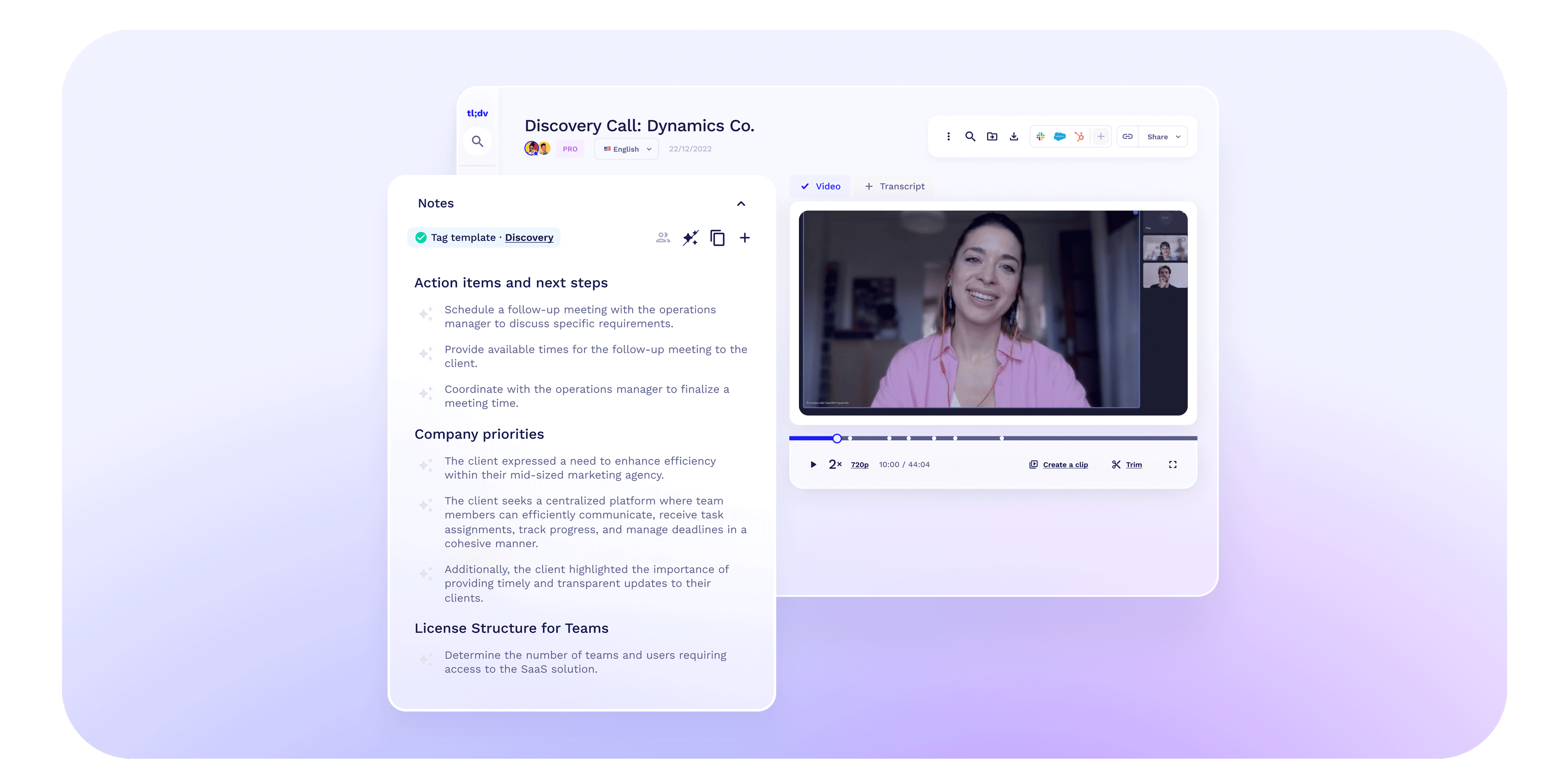This screenshot has height=784, width=1568.
Task: Drag the video playback progress slider
Action: pyautogui.click(x=837, y=437)
